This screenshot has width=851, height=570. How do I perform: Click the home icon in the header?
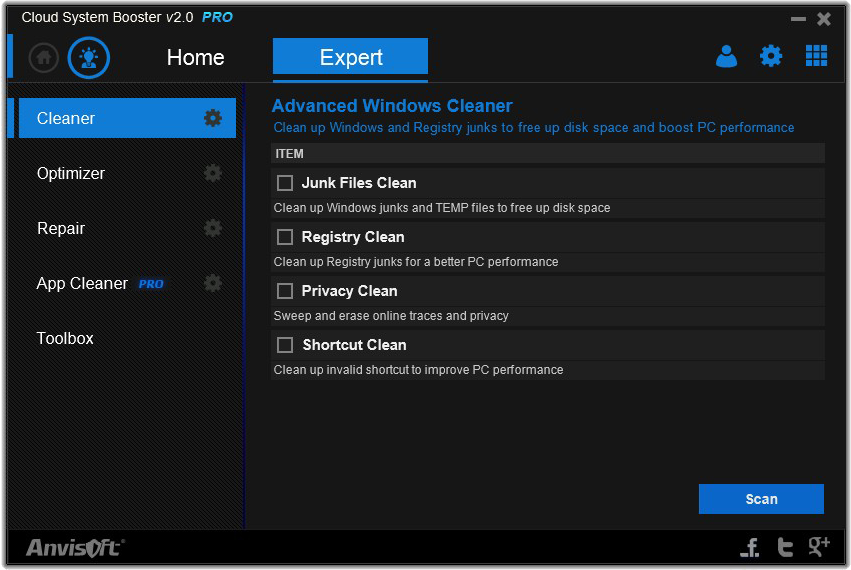[x=44, y=58]
